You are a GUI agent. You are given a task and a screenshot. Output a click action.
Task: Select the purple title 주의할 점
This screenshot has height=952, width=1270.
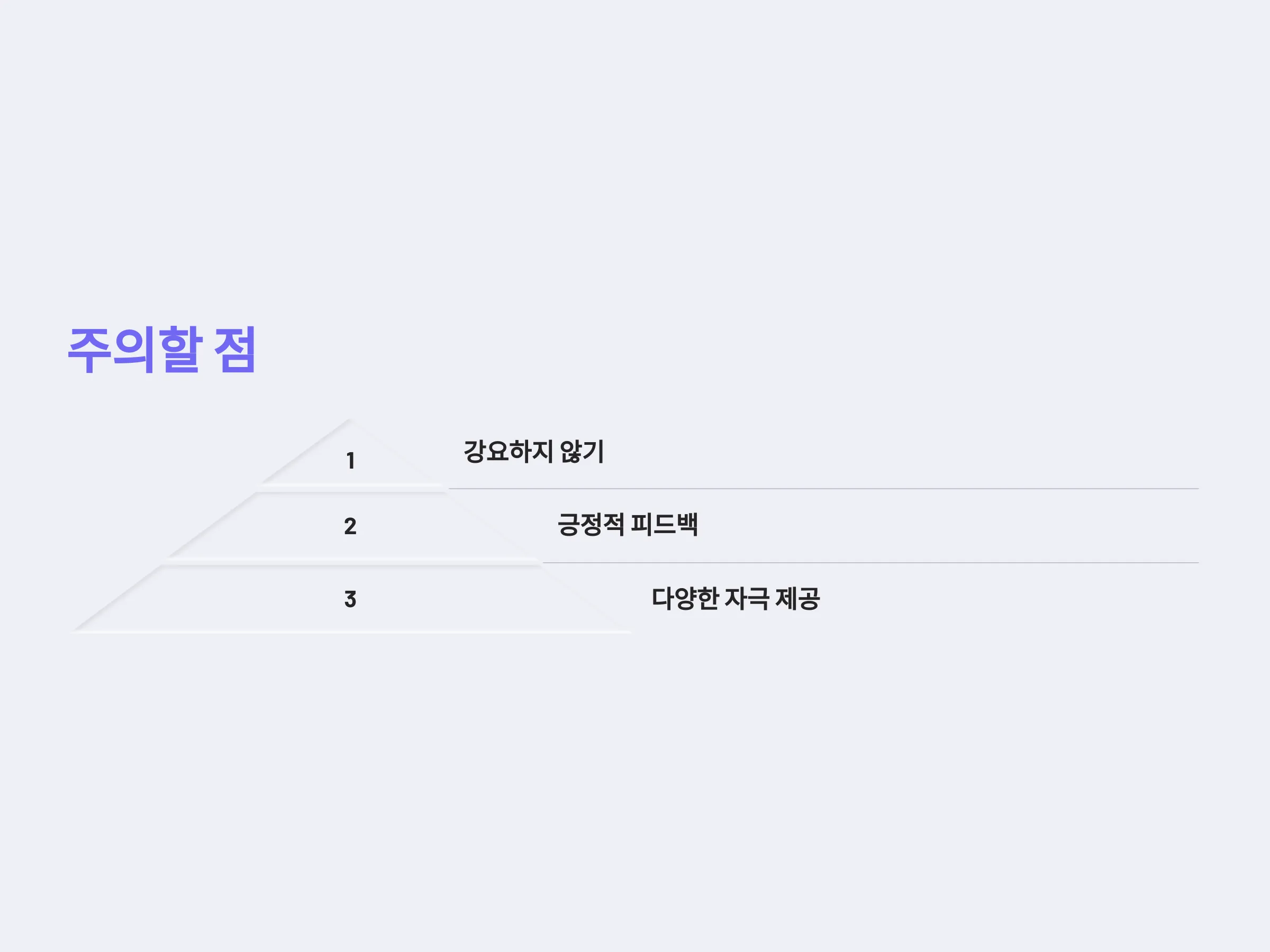(x=161, y=350)
